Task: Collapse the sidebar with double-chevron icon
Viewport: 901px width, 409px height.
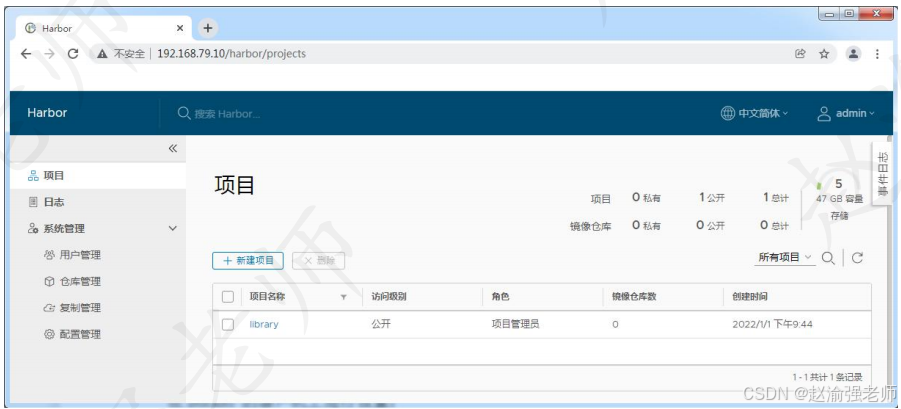Action: click(172, 149)
